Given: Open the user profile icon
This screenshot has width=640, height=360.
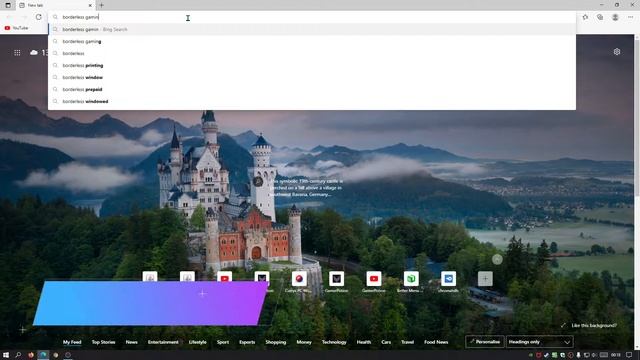Looking at the screenshot, I should coord(615,17).
